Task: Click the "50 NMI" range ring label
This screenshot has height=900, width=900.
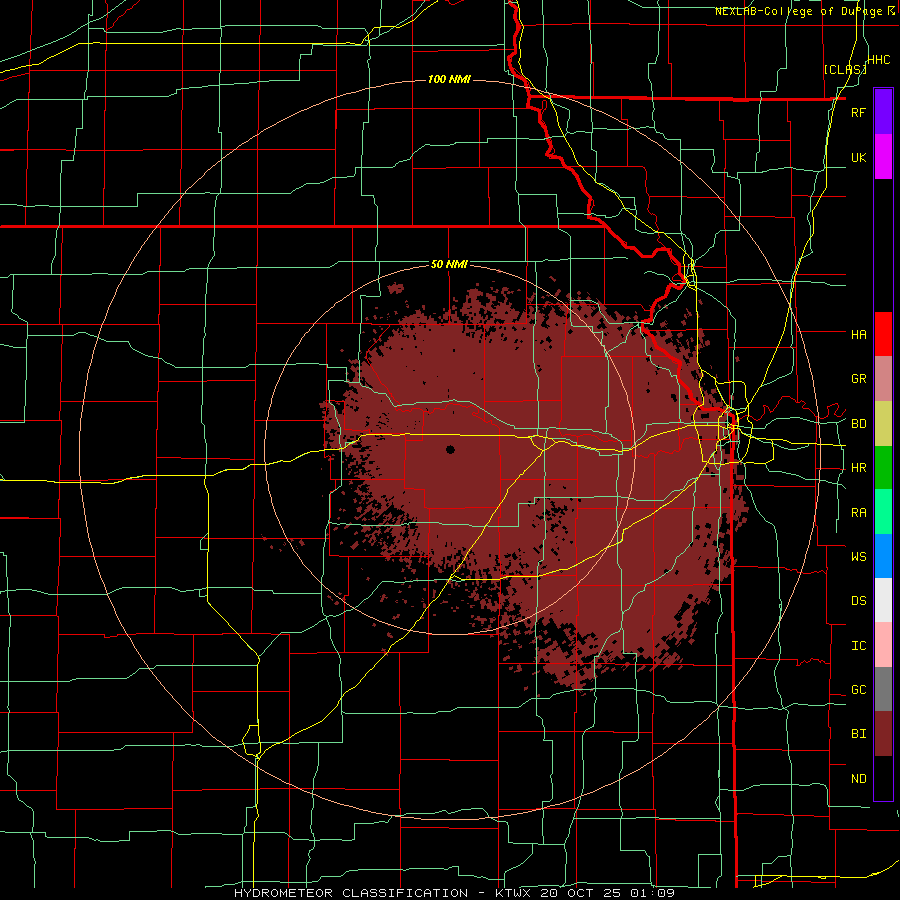Action: 449,265
